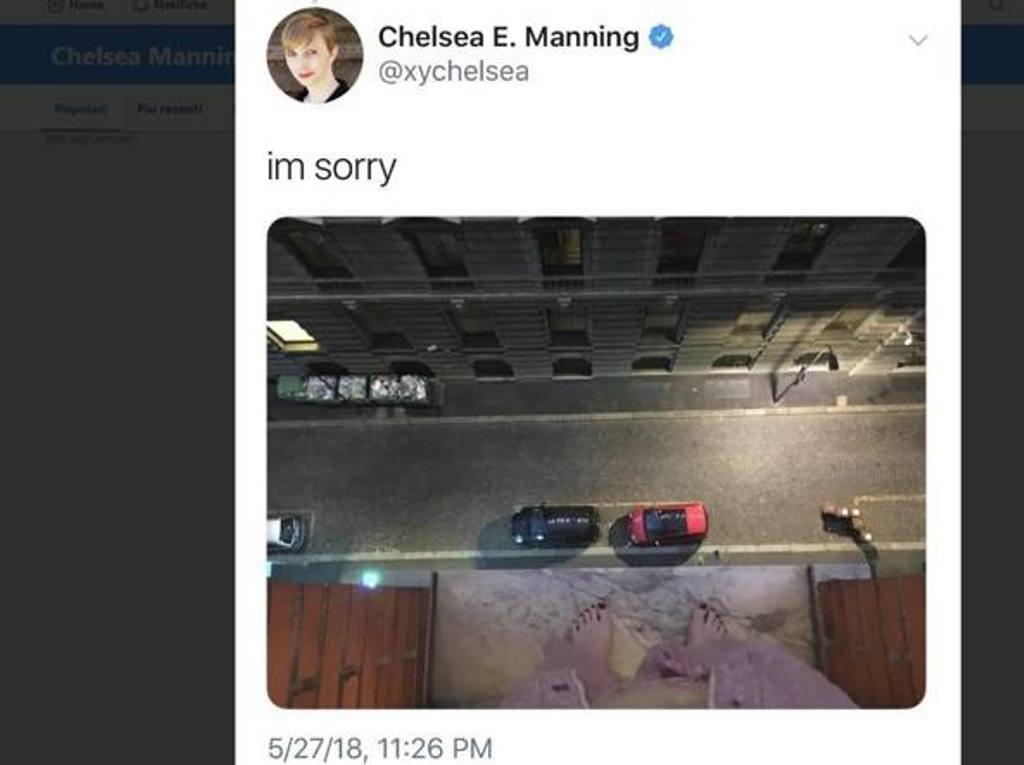Image resolution: width=1024 pixels, height=765 pixels.
Task: Click the blue search header bar at right
Action: pyautogui.click(x=992, y=54)
